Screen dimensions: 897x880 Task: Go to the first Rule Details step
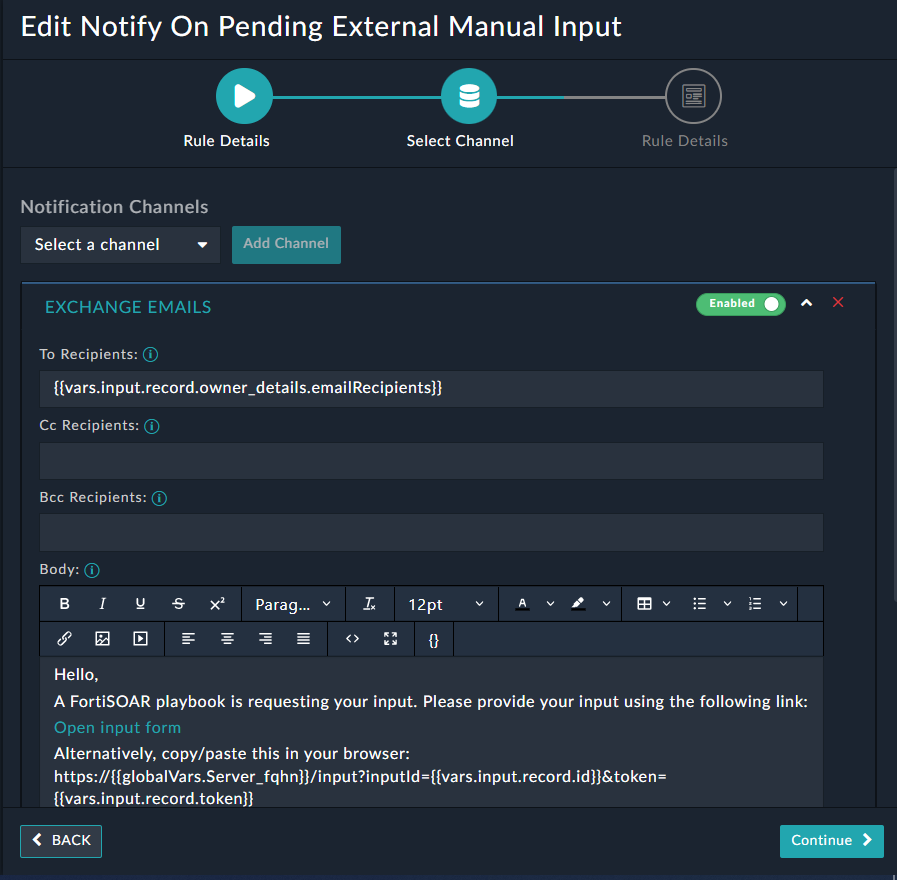click(x=244, y=96)
